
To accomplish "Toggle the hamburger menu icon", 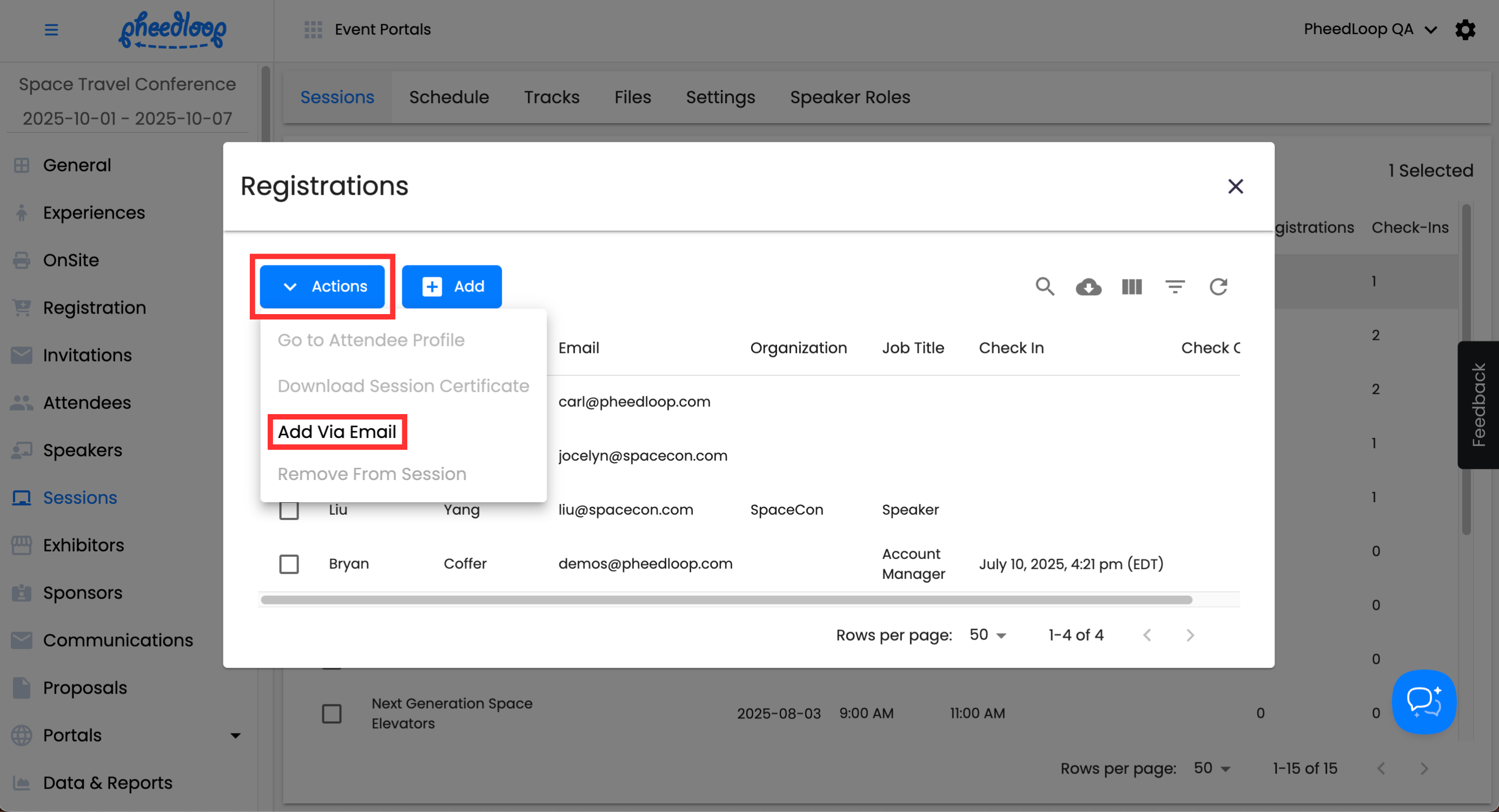I will (51, 29).
